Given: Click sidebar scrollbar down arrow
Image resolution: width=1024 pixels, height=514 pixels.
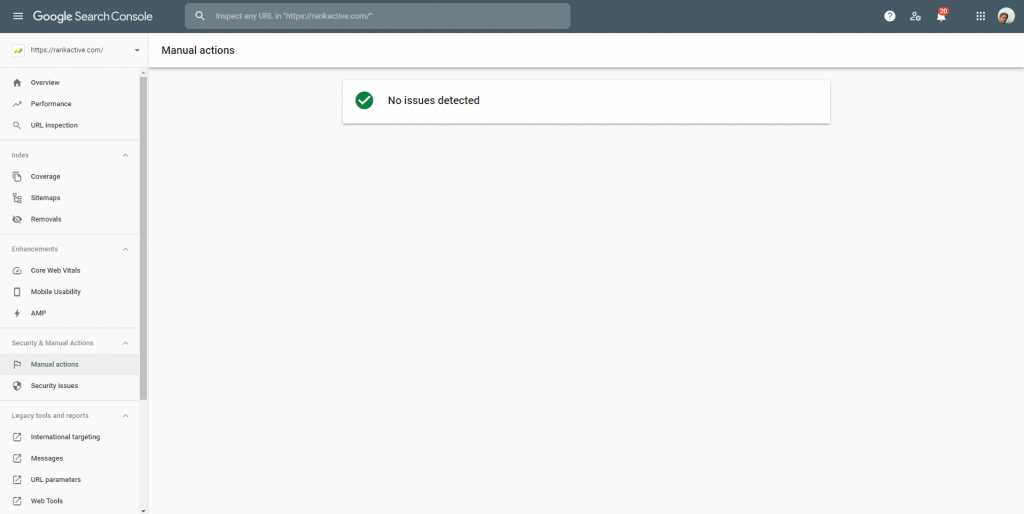Looking at the screenshot, I should click(x=144, y=510).
